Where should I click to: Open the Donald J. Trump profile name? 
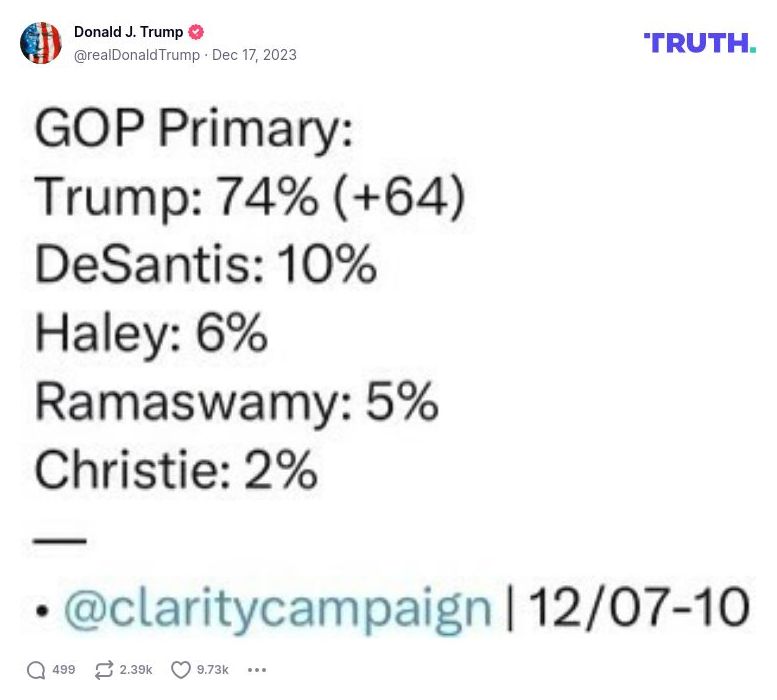click(128, 32)
